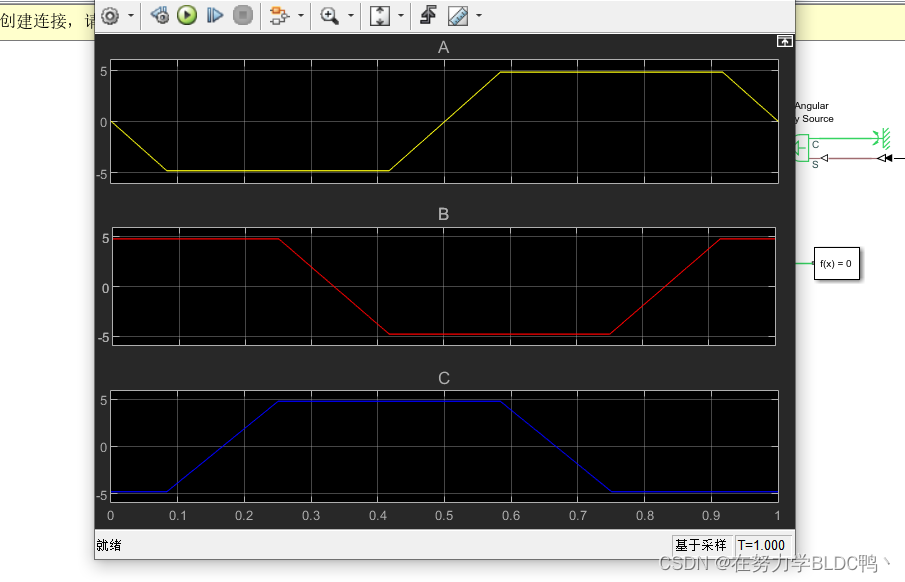
Task: Click x-axis tick label 0.3
Action: [x=311, y=516]
